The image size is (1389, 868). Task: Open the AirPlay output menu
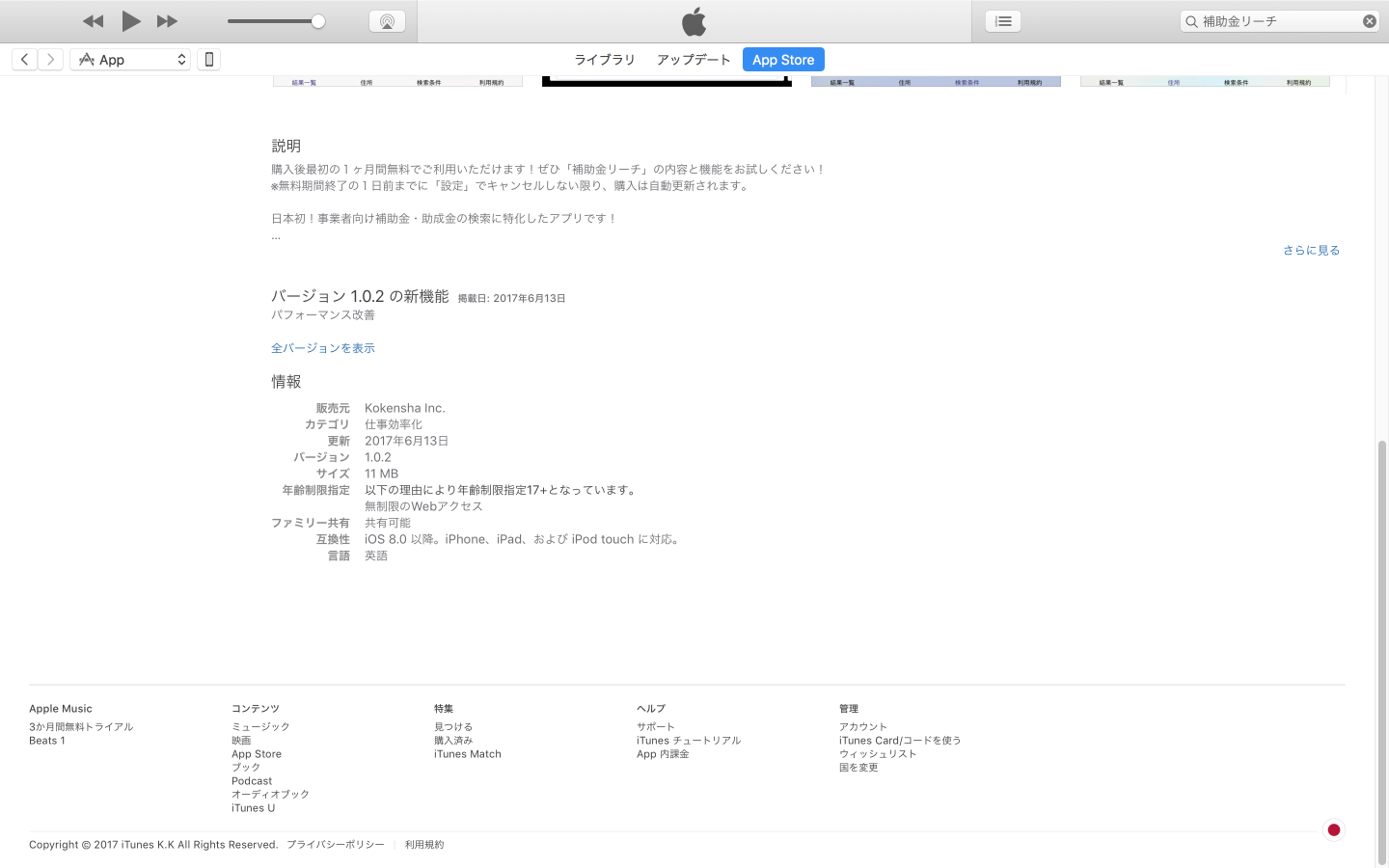pos(387,21)
